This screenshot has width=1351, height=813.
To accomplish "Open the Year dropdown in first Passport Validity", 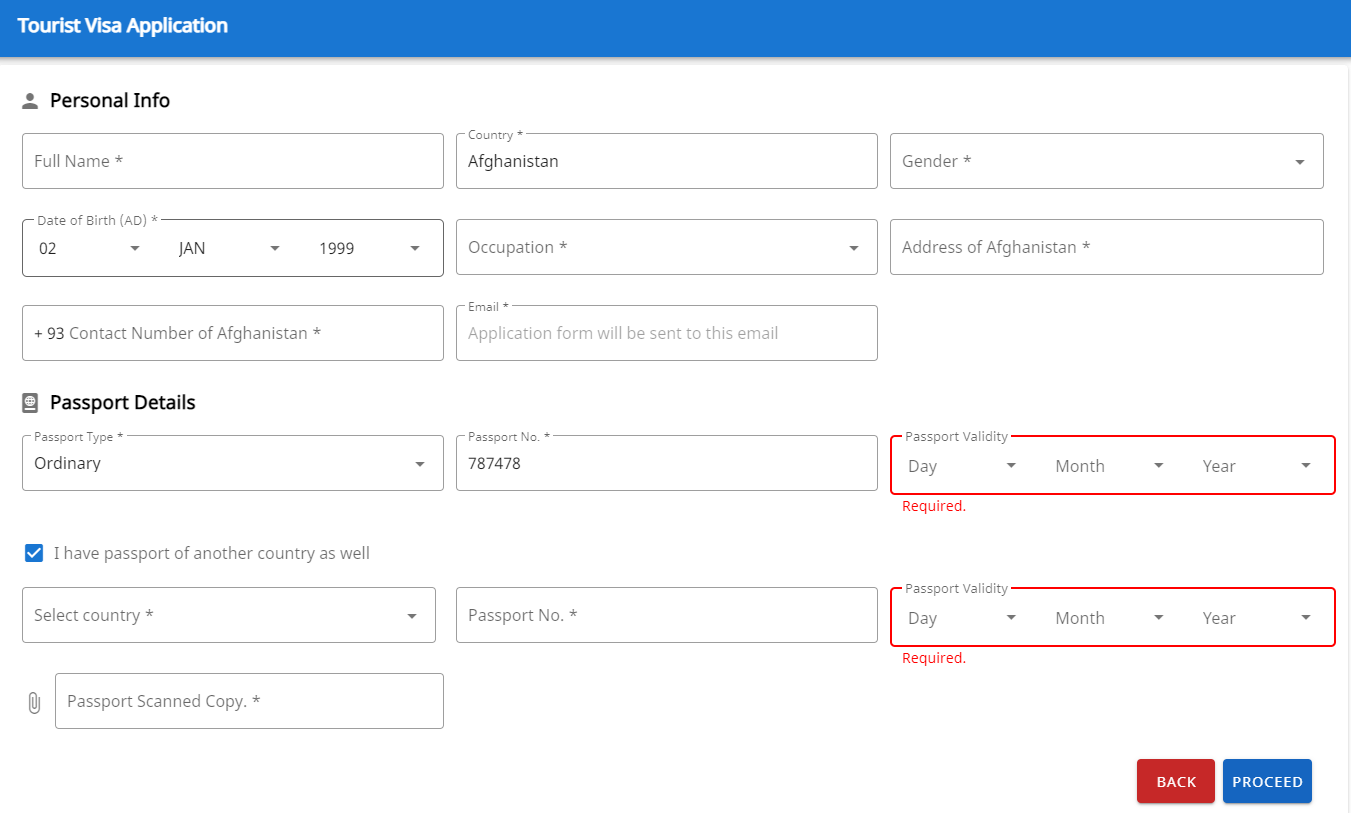I will (x=1257, y=466).
